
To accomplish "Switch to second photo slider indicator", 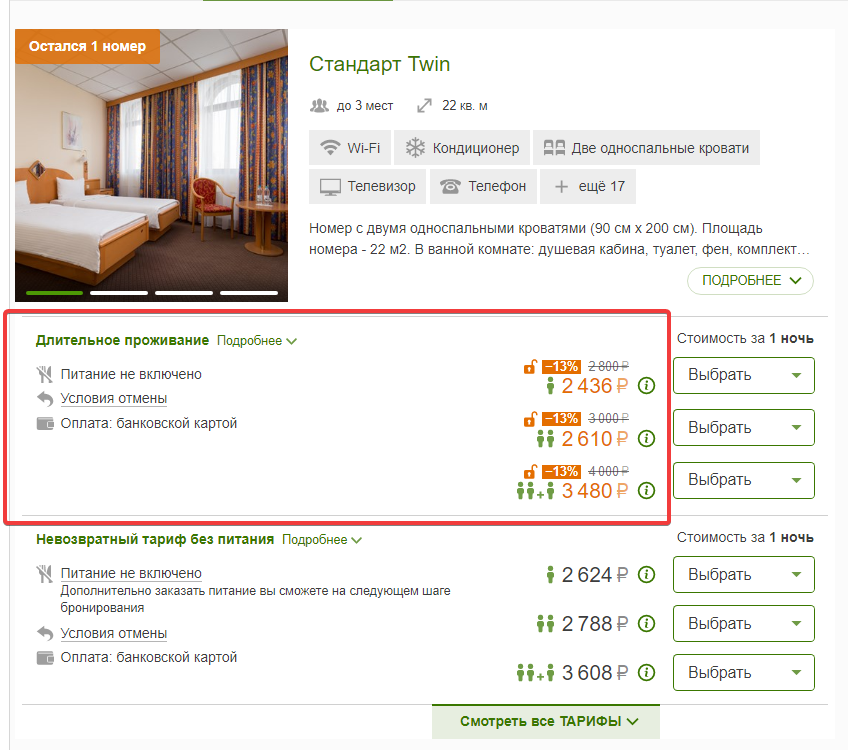I will 119,293.
